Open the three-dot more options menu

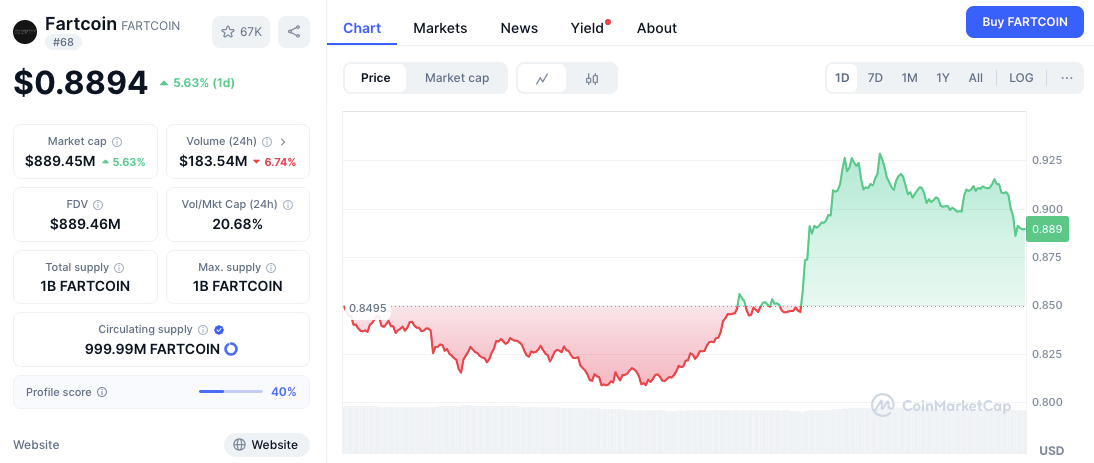click(x=1066, y=78)
